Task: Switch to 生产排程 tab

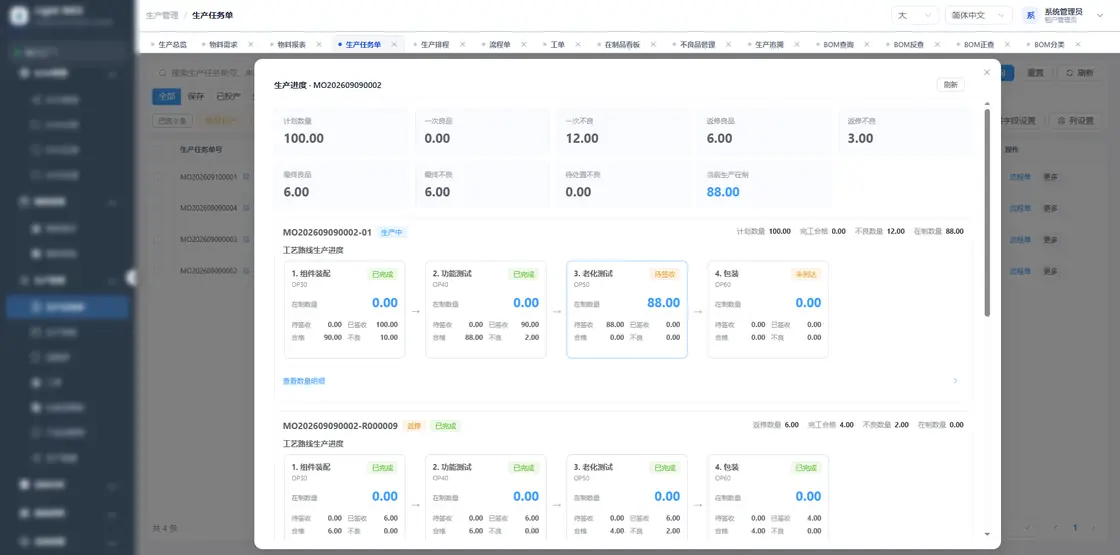Action: (435, 44)
